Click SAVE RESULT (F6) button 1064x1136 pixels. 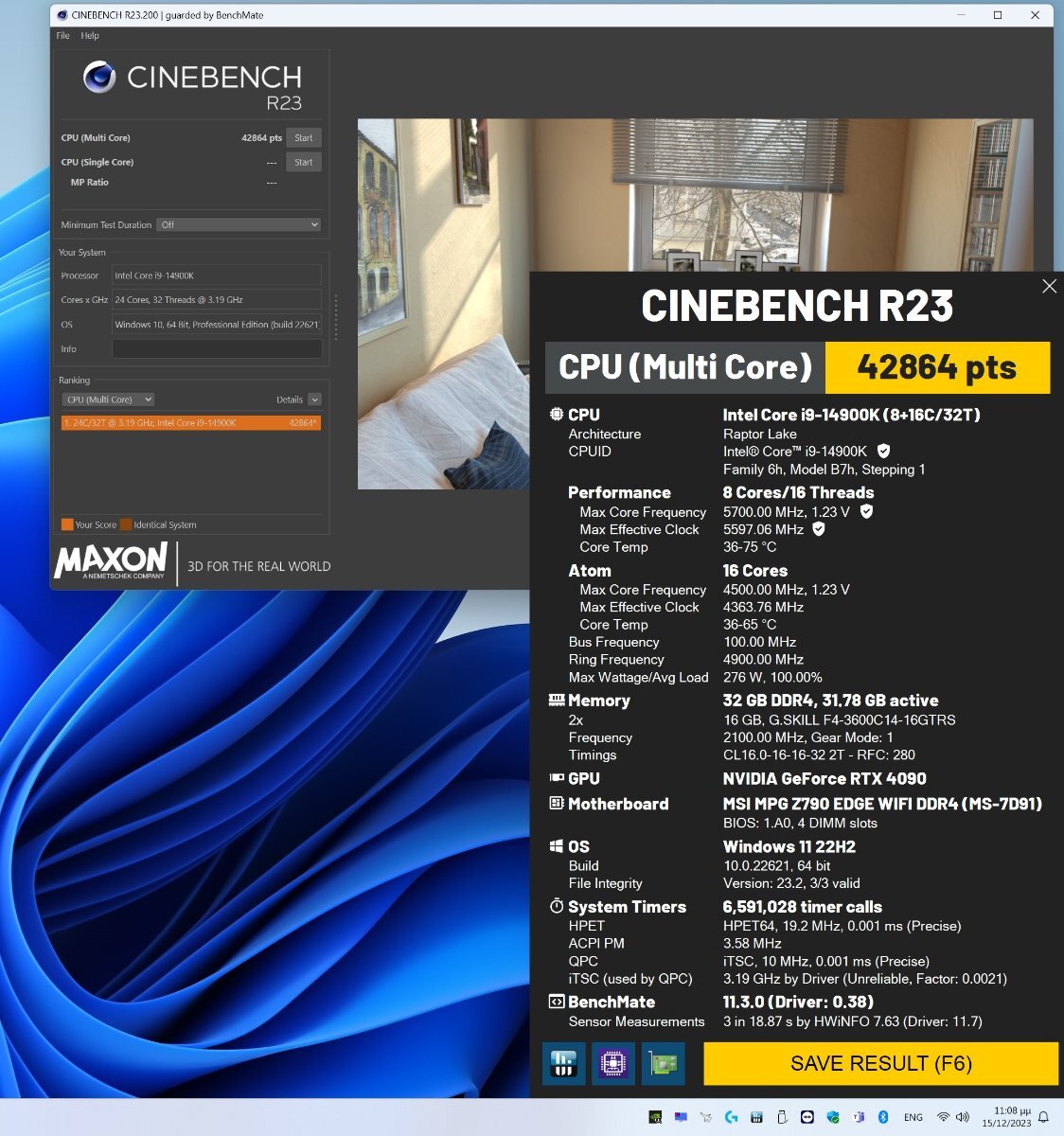click(880, 1063)
